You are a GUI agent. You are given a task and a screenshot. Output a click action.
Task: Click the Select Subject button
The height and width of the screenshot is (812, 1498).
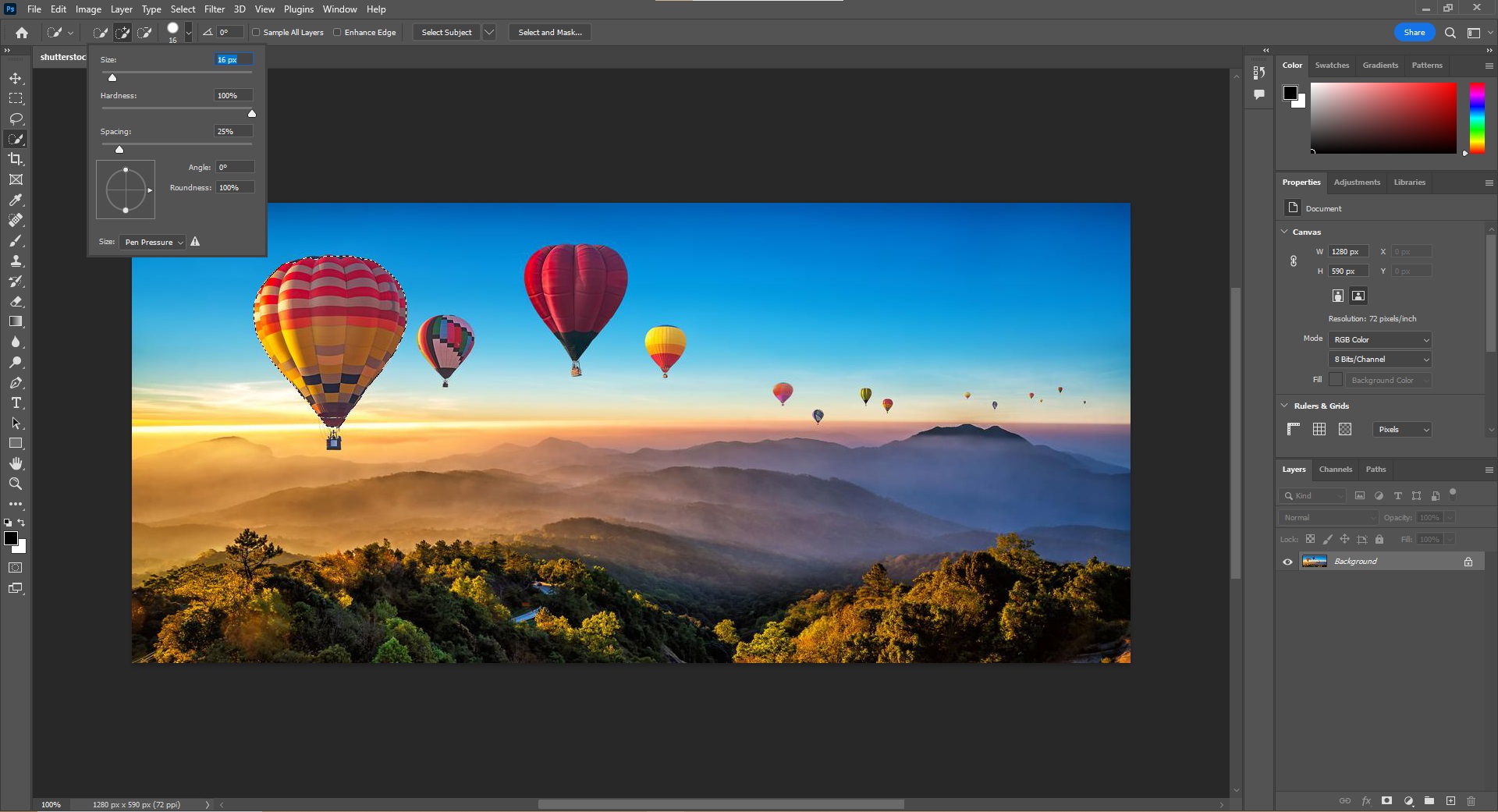446,33
